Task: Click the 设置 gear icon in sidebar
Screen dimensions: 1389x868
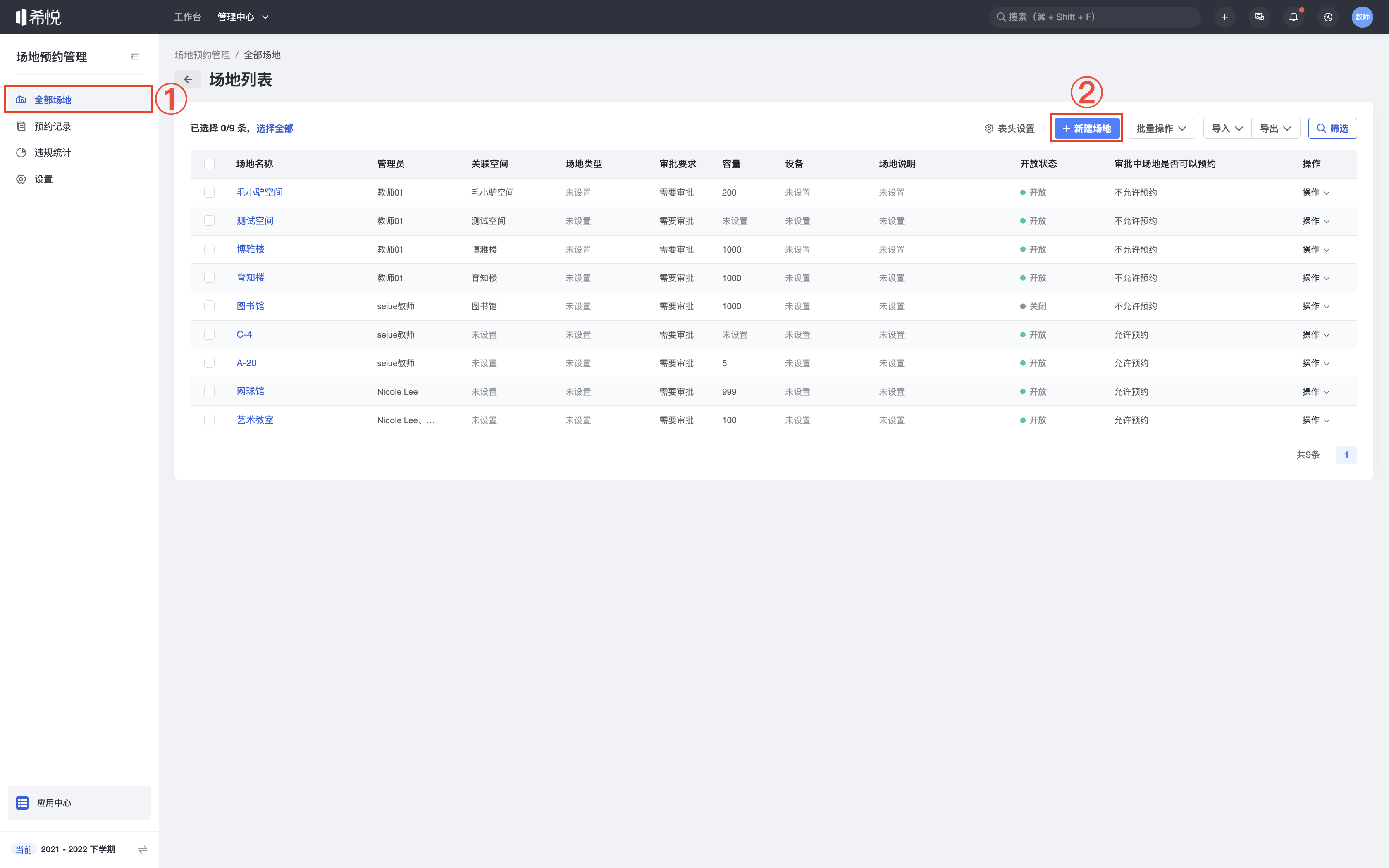Action: click(x=21, y=179)
